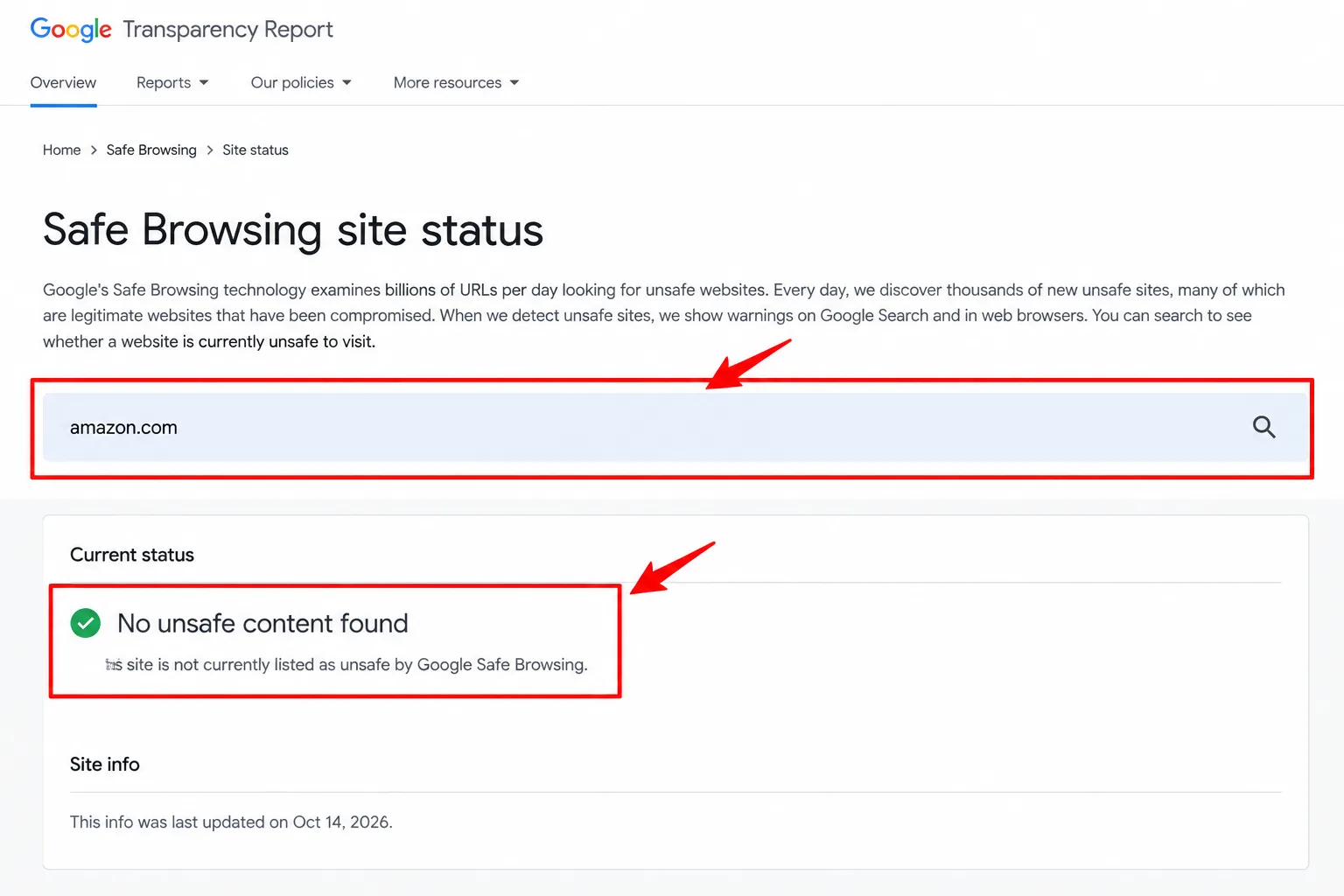This screenshot has width=1344, height=896.
Task: Open the Safe Browsing breadcrumb link
Action: pyautogui.click(x=151, y=150)
